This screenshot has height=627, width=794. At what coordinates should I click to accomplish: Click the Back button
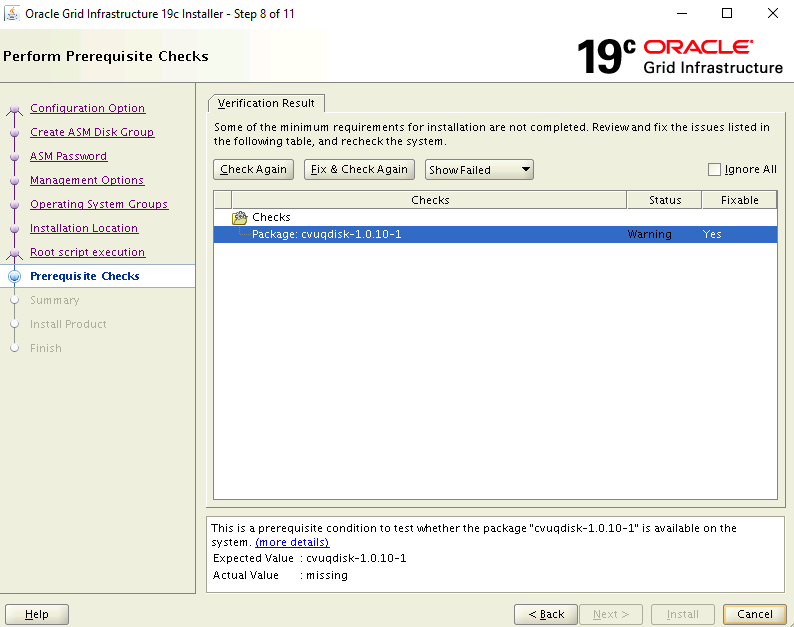click(546, 614)
